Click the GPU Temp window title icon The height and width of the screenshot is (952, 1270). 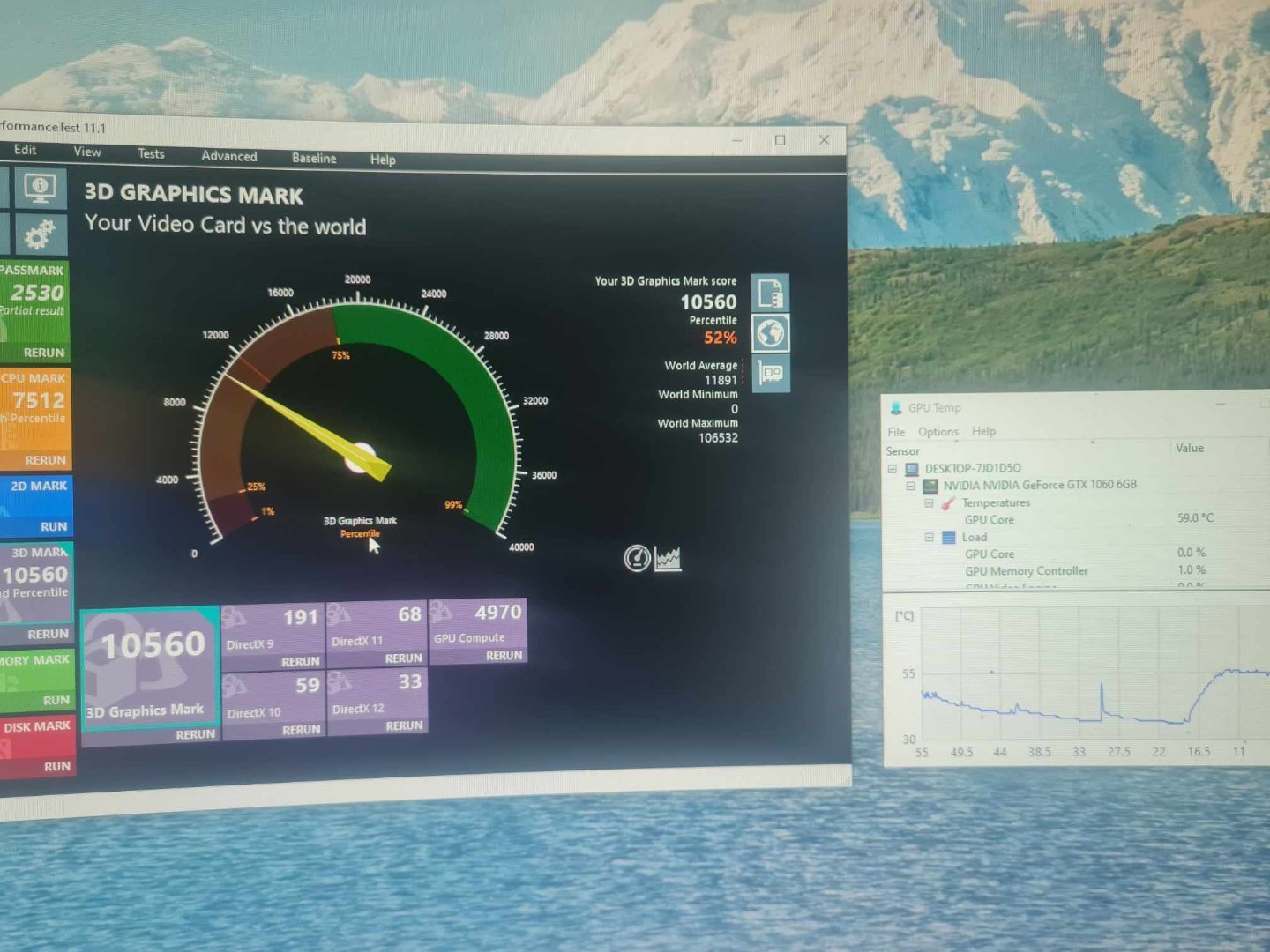pos(896,408)
